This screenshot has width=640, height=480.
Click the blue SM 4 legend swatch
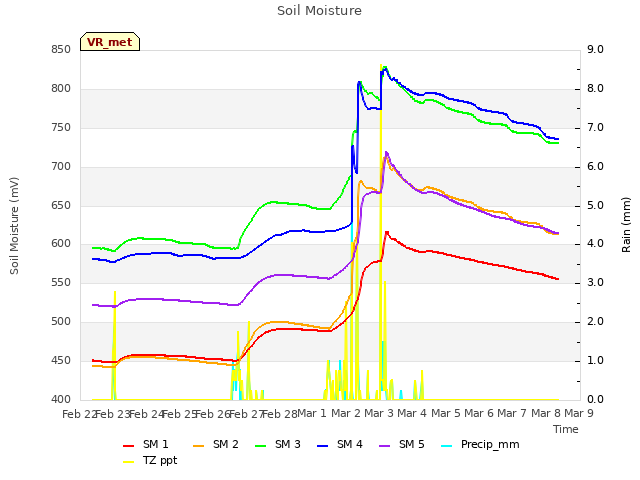pyautogui.click(x=322, y=446)
